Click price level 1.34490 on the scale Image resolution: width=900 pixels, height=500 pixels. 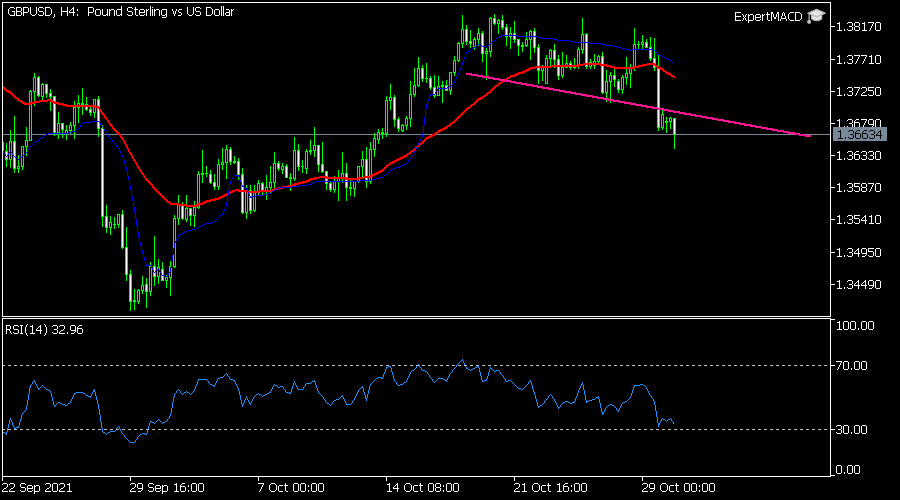(x=859, y=285)
